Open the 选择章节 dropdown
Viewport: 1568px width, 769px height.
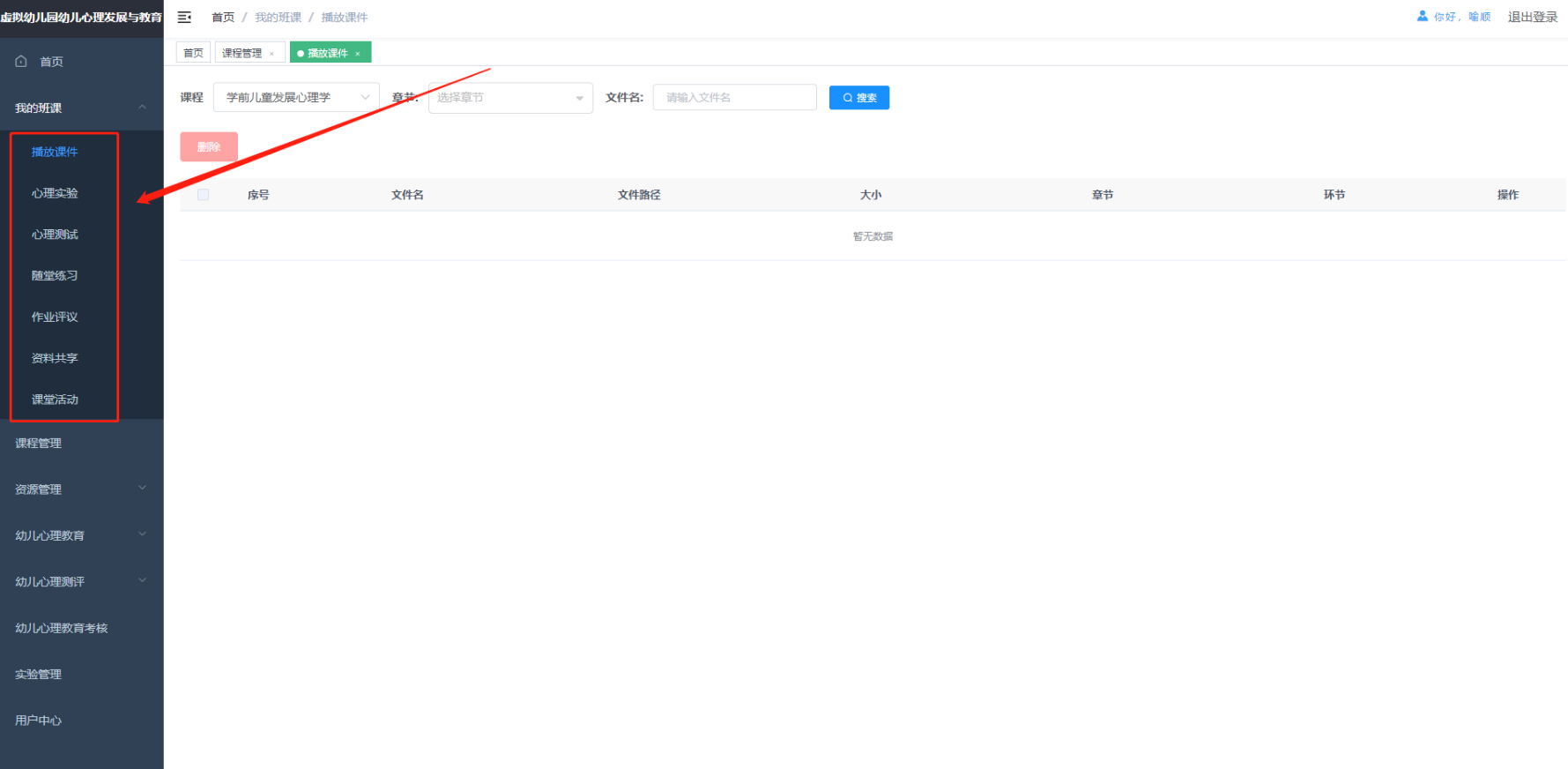pyautogui.click(x=509, y=98)
